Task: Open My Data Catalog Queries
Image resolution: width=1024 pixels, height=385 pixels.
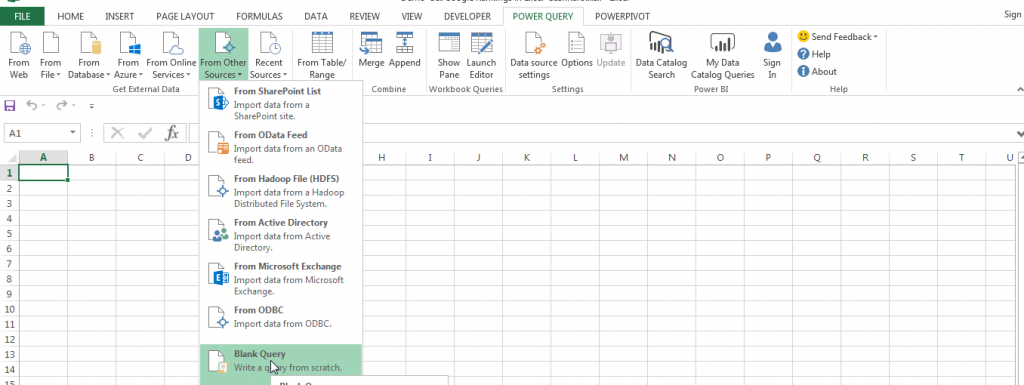Action: coord(722,55)
